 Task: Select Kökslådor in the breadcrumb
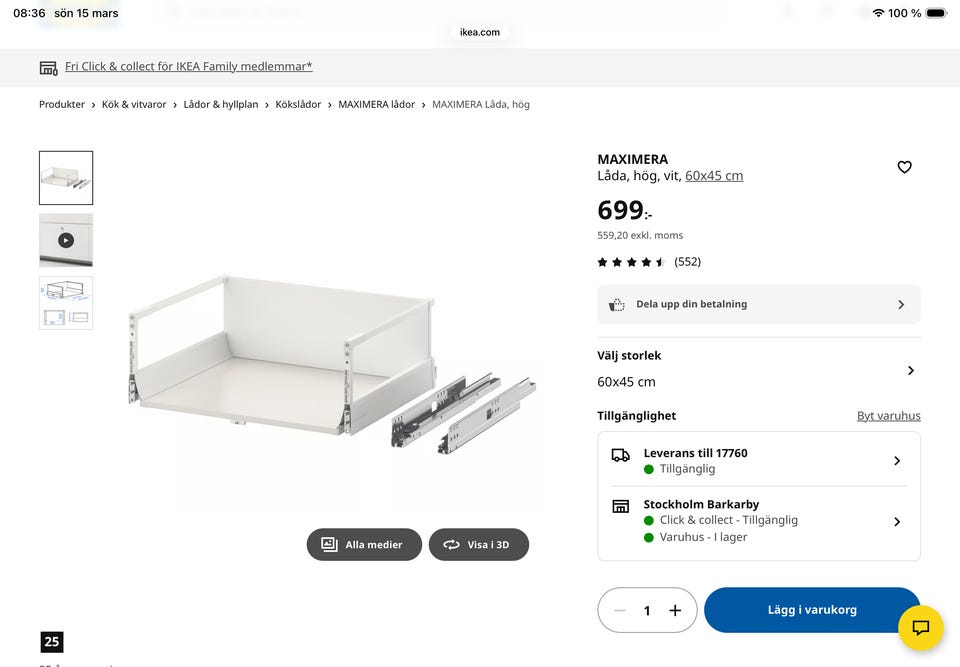tap(298, 104)
